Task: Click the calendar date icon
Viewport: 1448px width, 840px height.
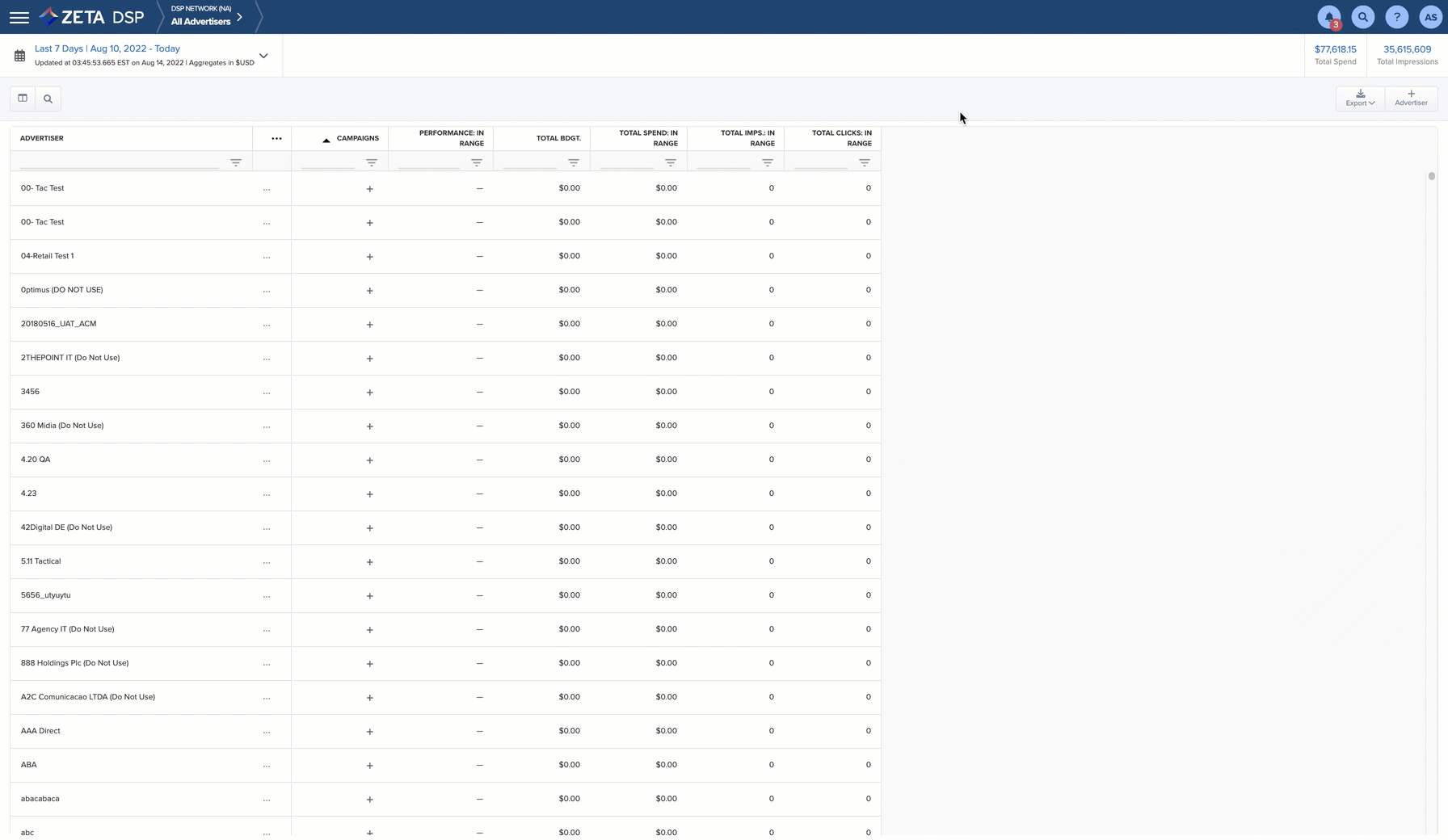Action: pos(19,56)
